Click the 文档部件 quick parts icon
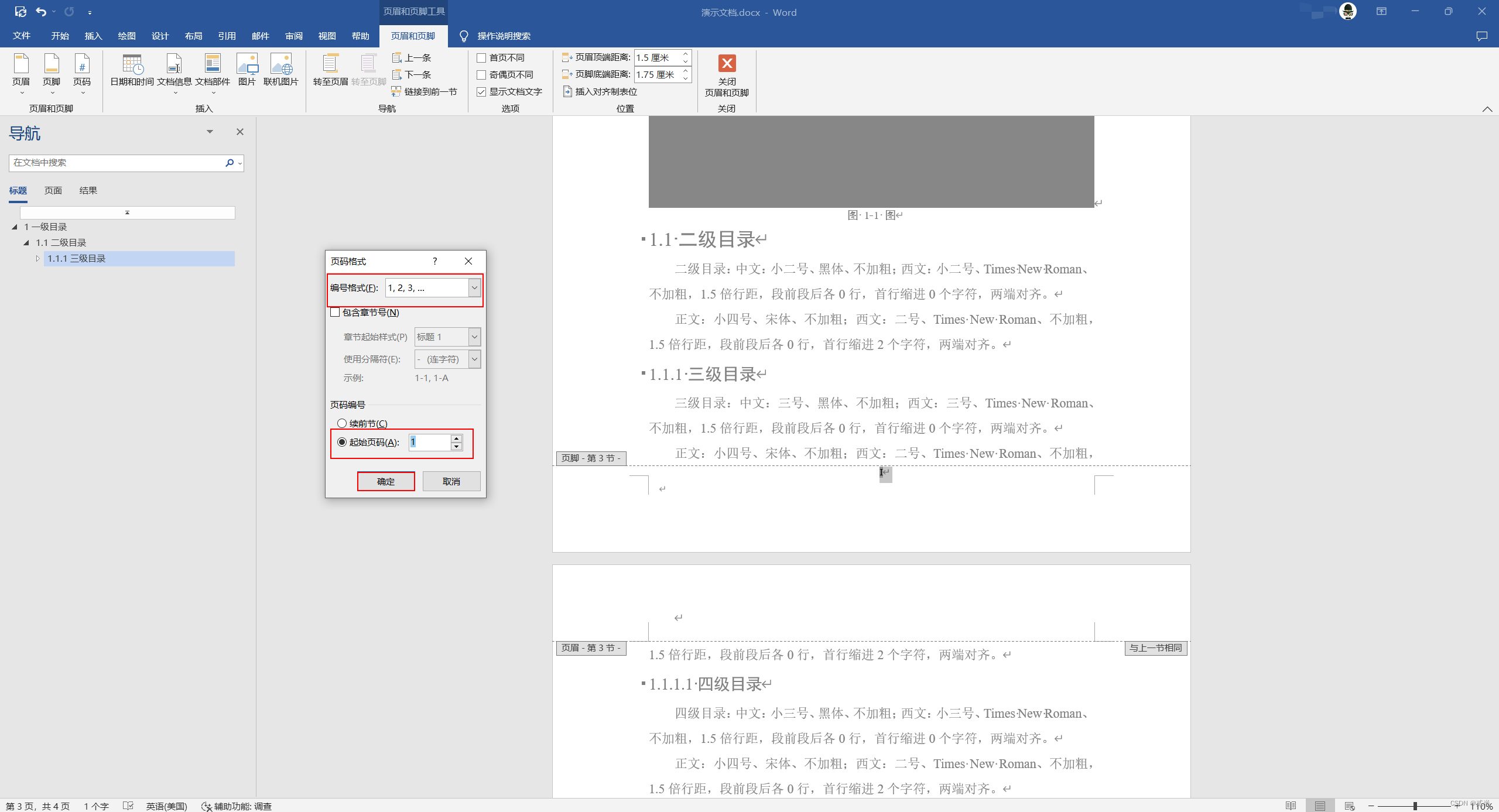The height and width of the screenshot is (812, 1499). (212, 64)
